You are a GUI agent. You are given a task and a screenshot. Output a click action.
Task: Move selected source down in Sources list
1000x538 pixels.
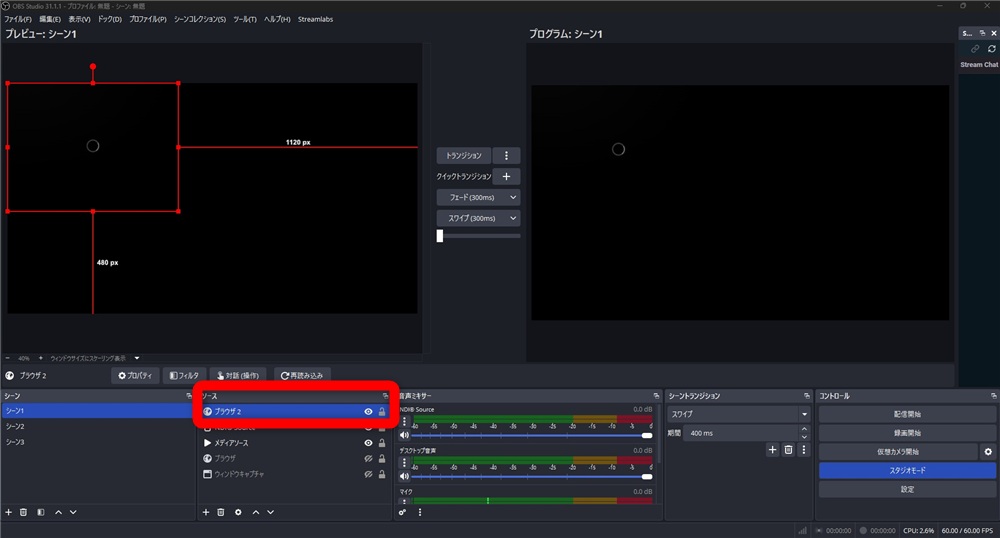click(270, 512)
